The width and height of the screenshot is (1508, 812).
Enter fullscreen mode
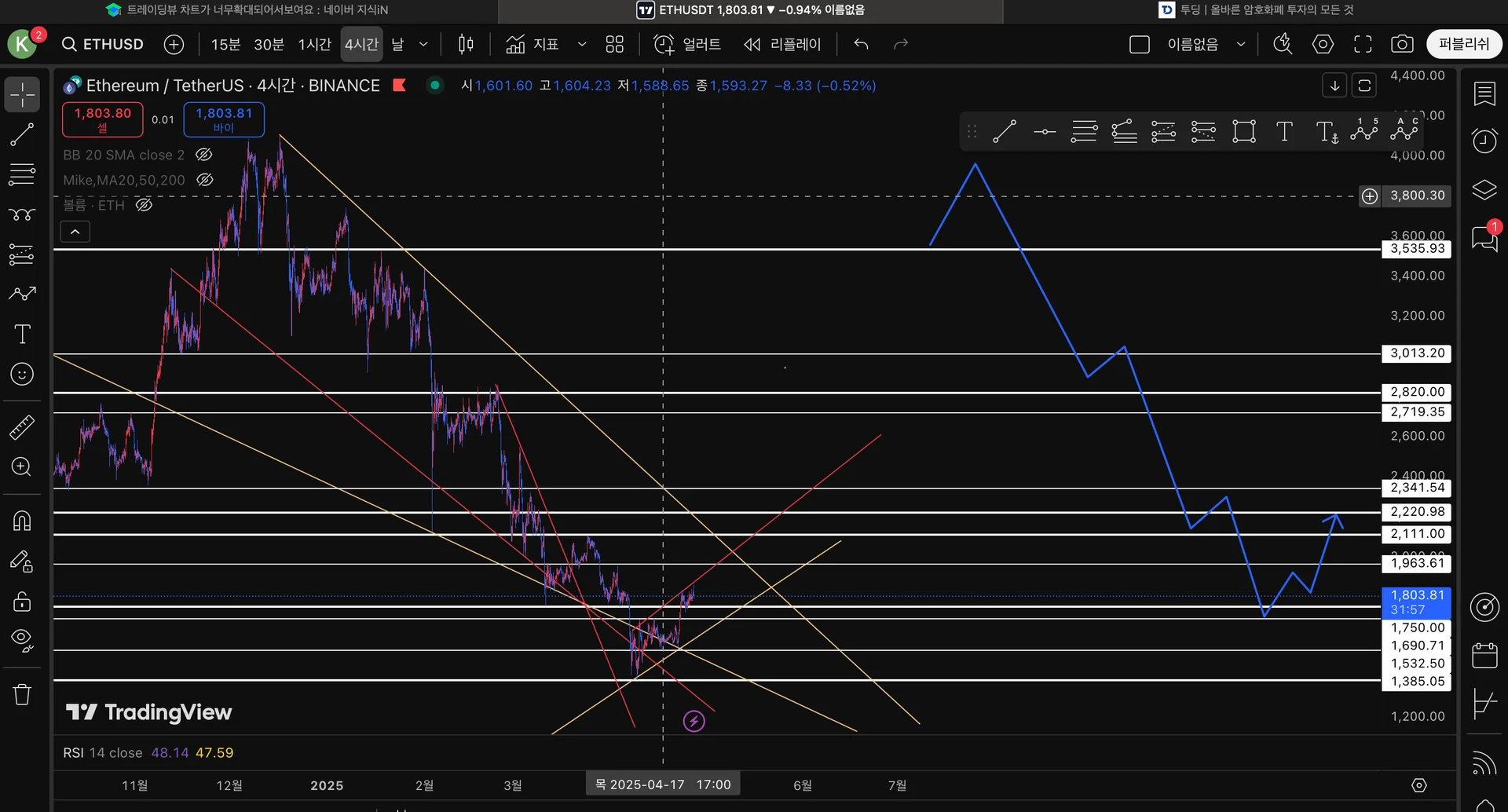point(1363,44)
